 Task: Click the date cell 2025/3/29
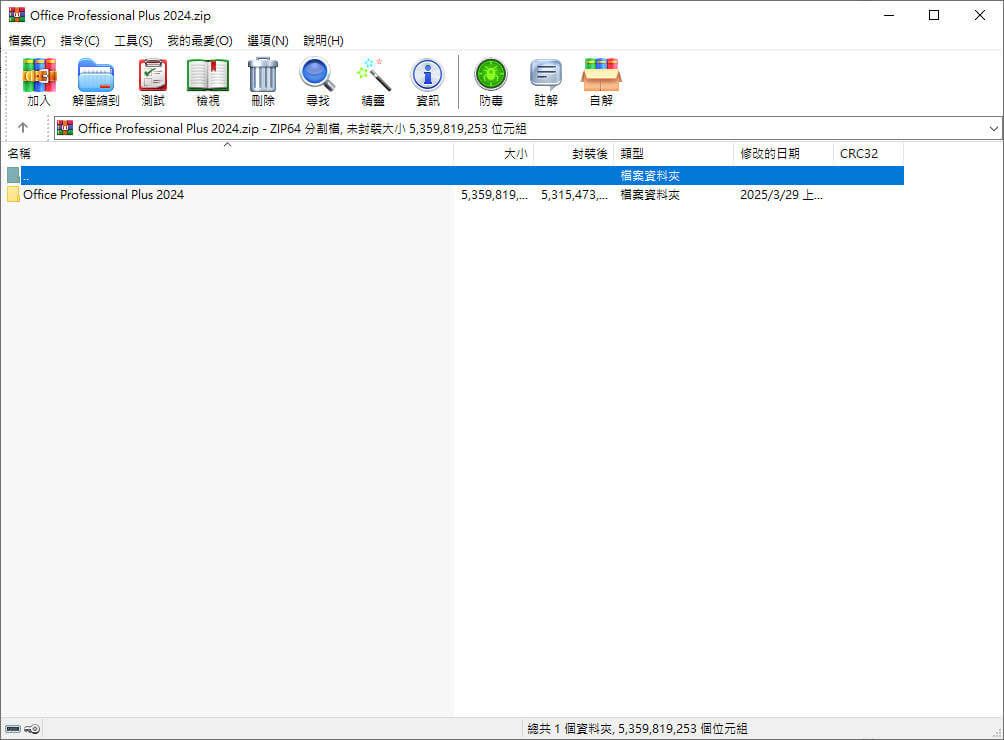(x=781, y=195)
